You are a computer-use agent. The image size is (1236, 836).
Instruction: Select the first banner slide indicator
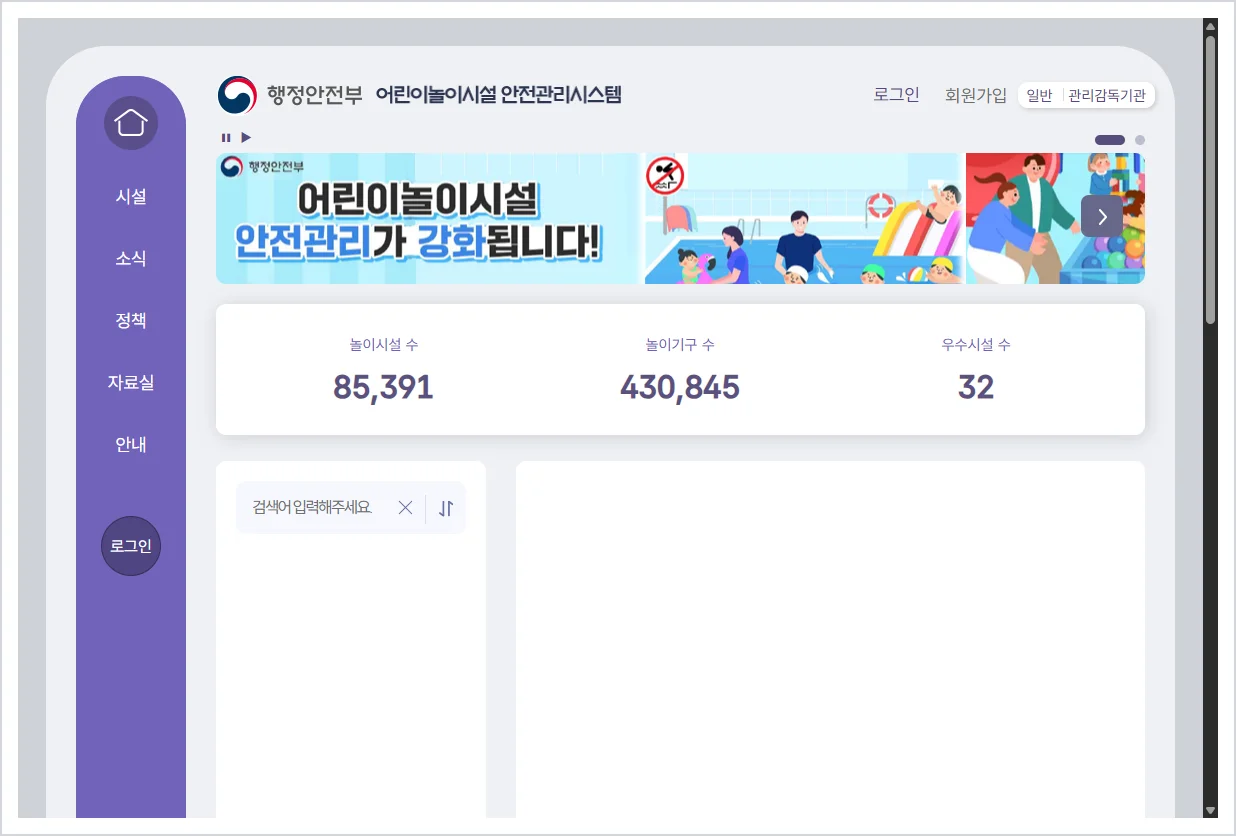1110,140
